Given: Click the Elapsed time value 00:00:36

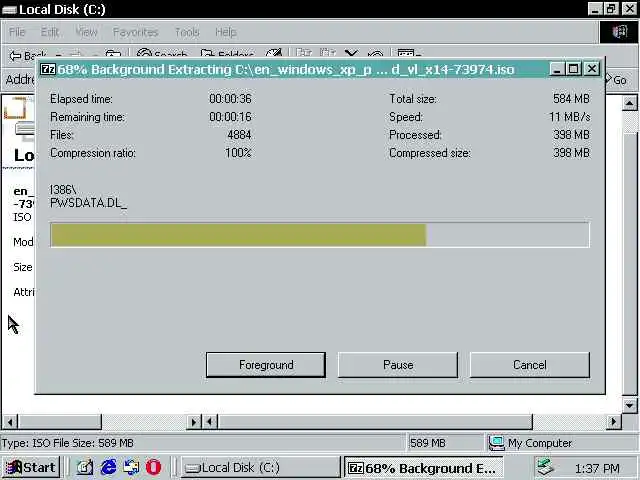Looking at the screenshot, I should tap(230, 99).
